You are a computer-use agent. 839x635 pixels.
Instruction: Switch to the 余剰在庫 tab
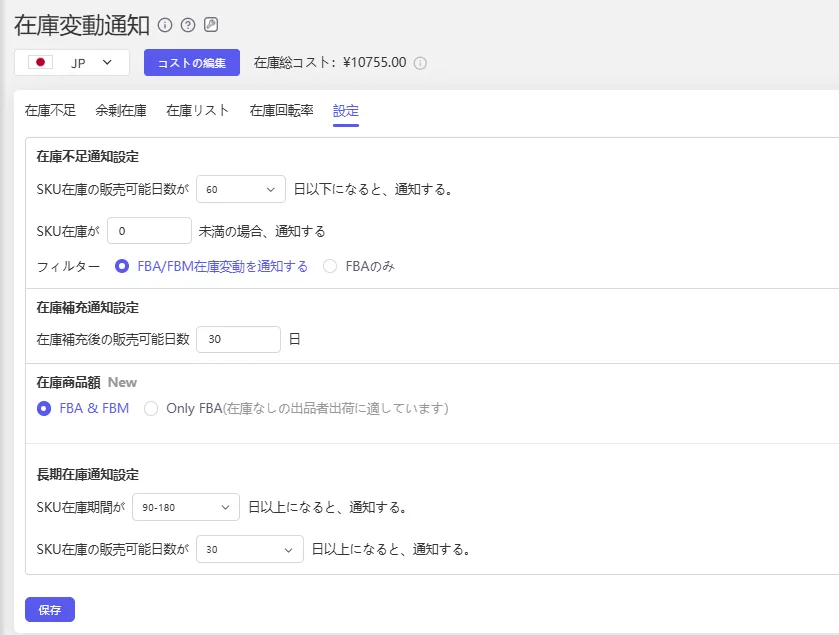point(121,111)
